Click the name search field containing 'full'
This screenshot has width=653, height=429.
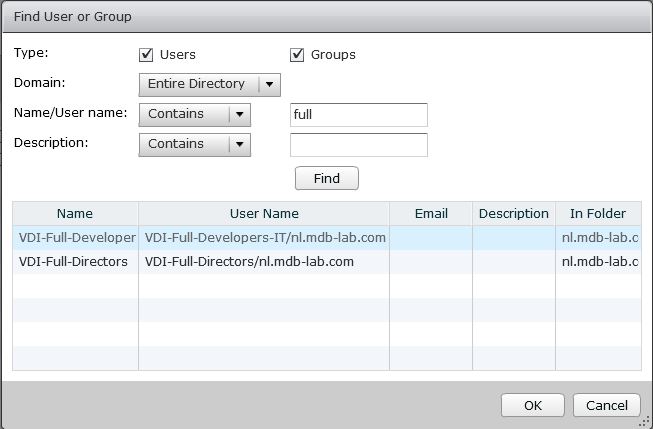click(358, 115)
